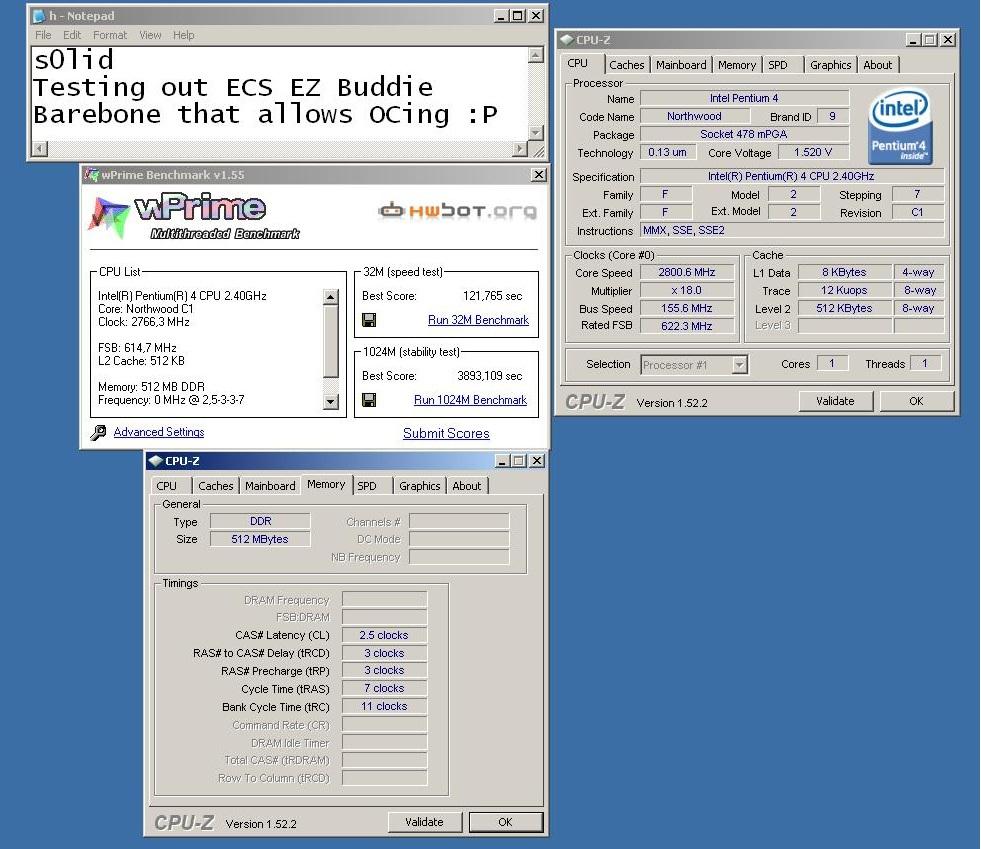Click floppy save icon under 32M Best Score
The image size is (981, 849).
369,320
